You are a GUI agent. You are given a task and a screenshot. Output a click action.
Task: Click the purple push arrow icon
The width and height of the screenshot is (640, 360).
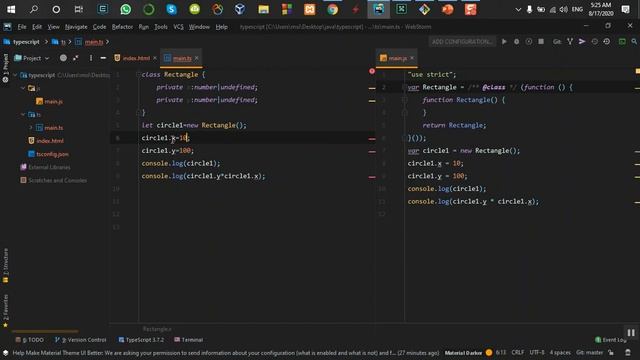[x=582, y=42]
